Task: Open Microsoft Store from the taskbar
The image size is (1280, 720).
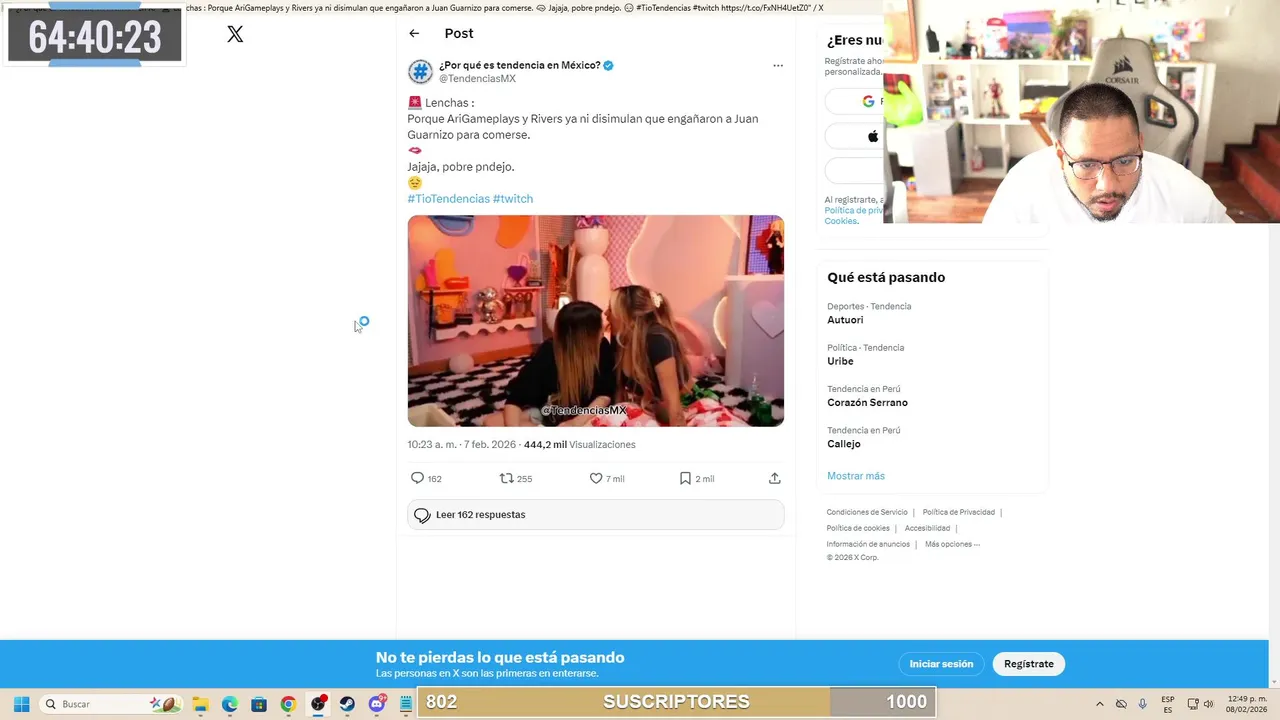Action: pyautogui.click(x=259, y=704)
